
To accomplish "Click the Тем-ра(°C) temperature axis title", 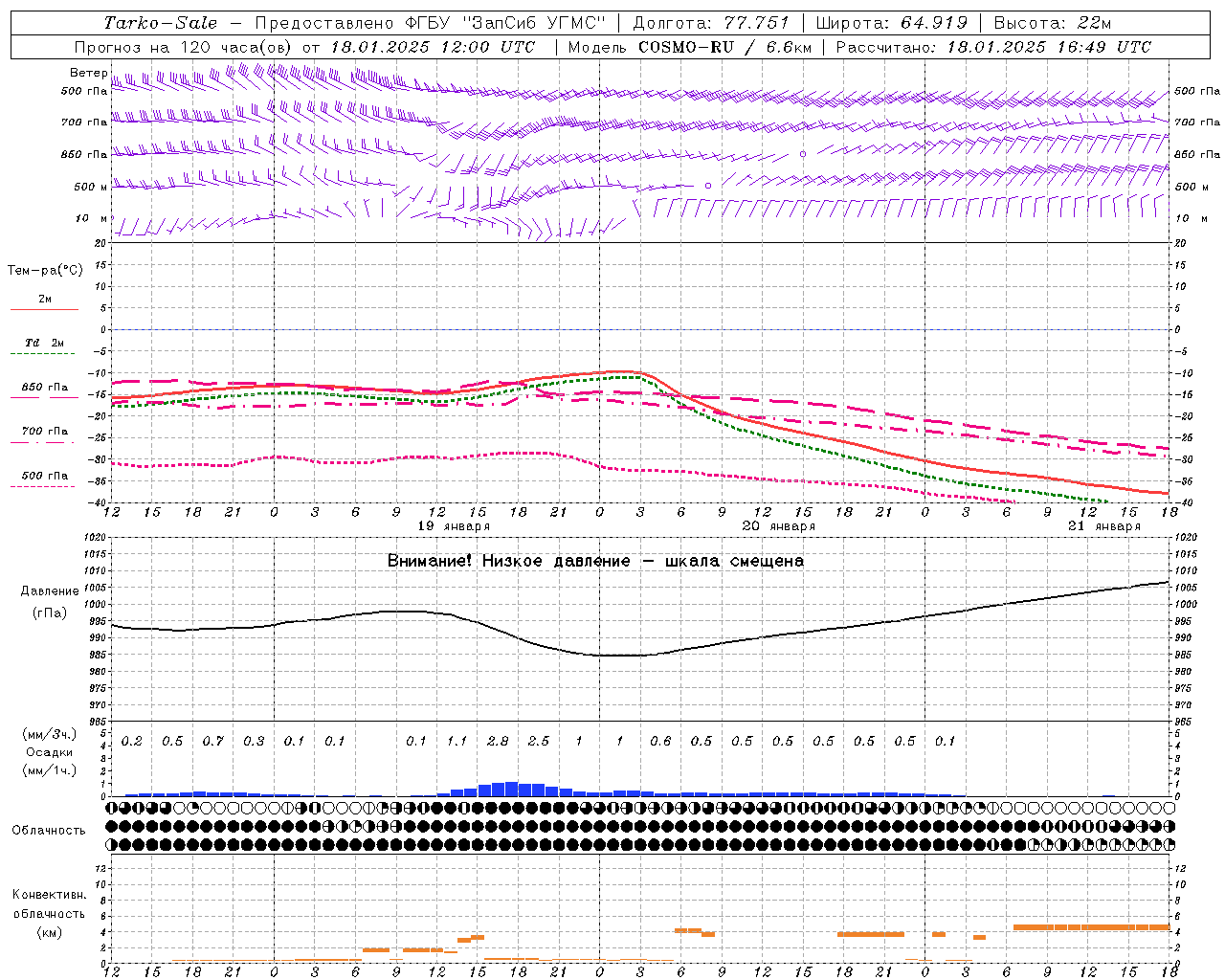I will click(45, 271).
